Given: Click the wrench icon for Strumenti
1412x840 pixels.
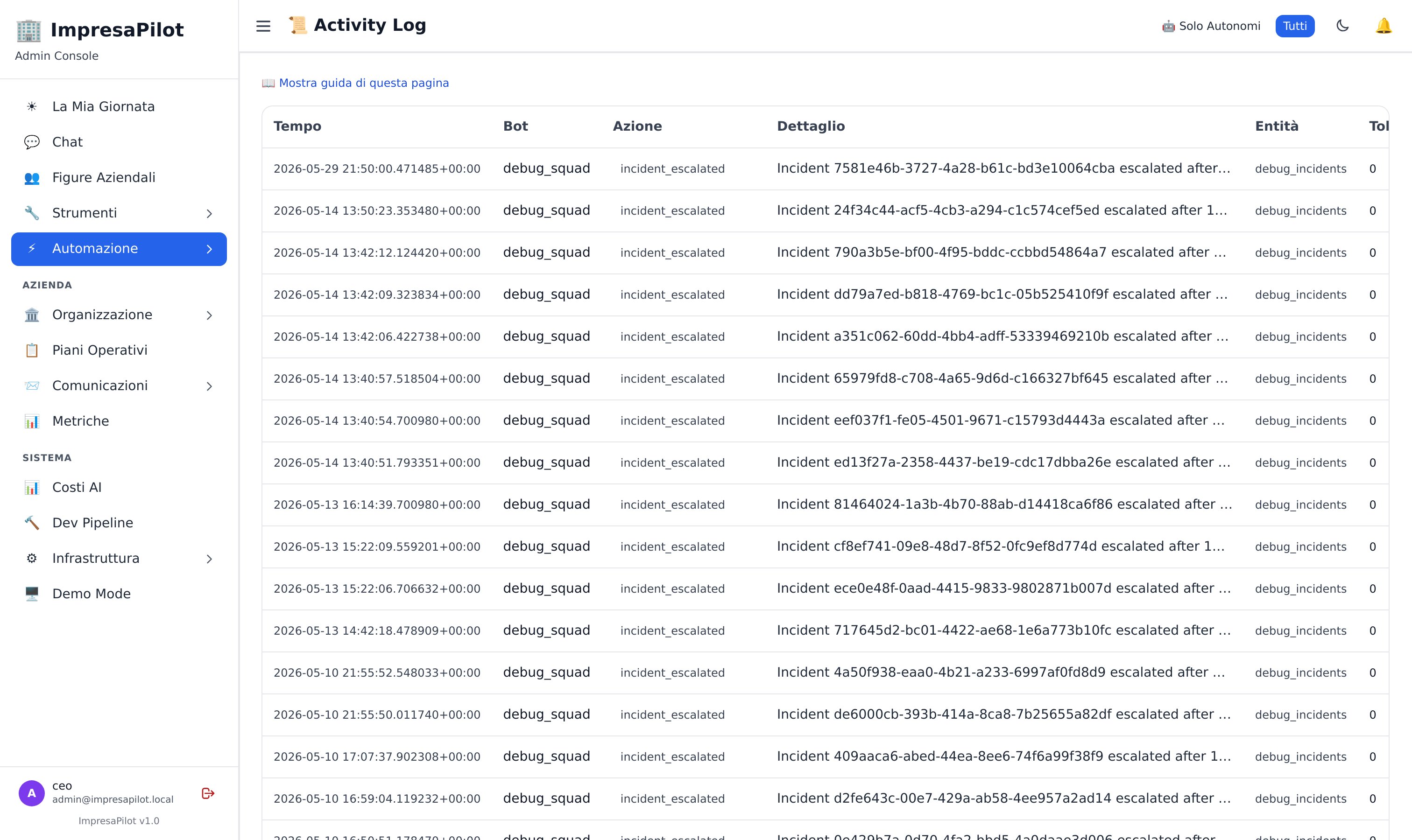Looking at the screenshot, I should point(32,213).
